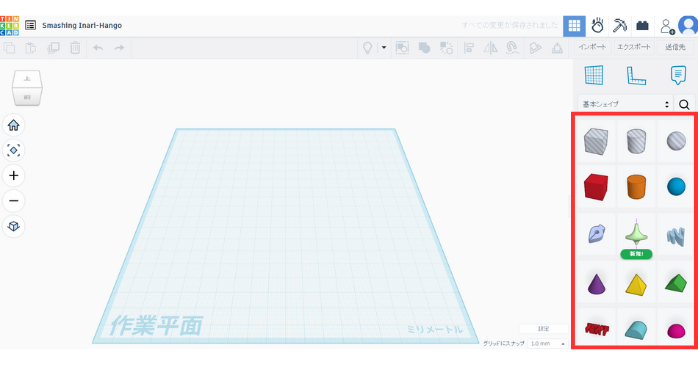
Task: Select the orange cylinder shape
Action: pos(636,187)
